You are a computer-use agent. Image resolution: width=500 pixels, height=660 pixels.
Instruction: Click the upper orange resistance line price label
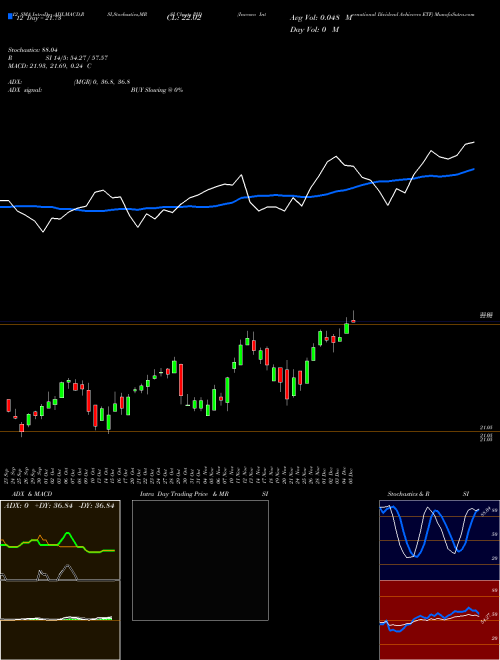pyautogui.click(x=487, y=315)
